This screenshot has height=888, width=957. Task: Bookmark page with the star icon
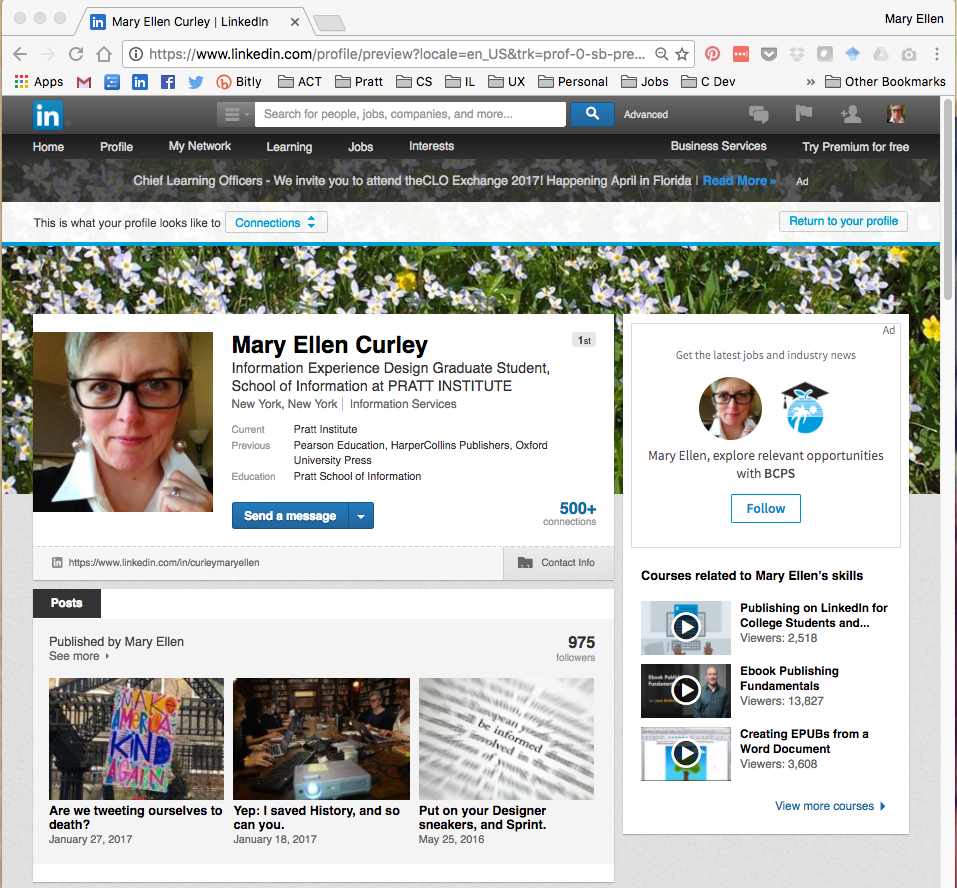coord(682,54)
